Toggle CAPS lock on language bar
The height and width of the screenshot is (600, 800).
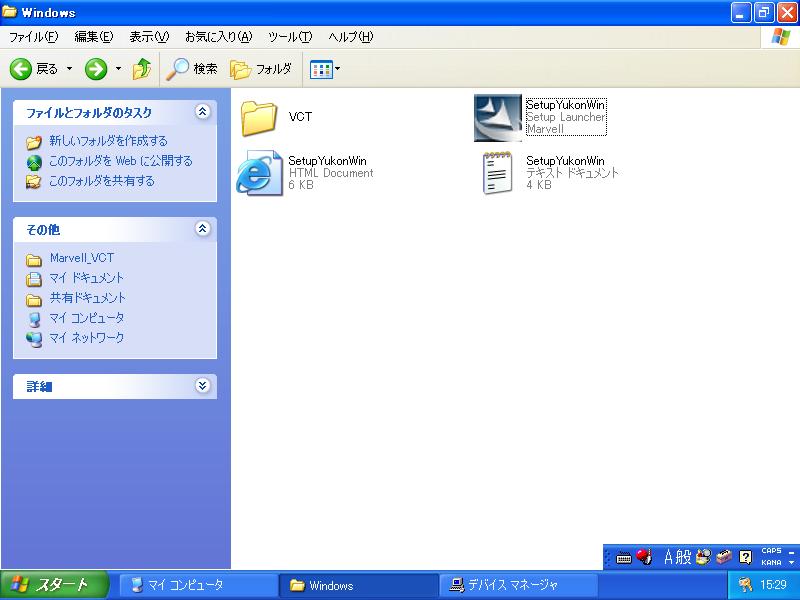[771, 551]
